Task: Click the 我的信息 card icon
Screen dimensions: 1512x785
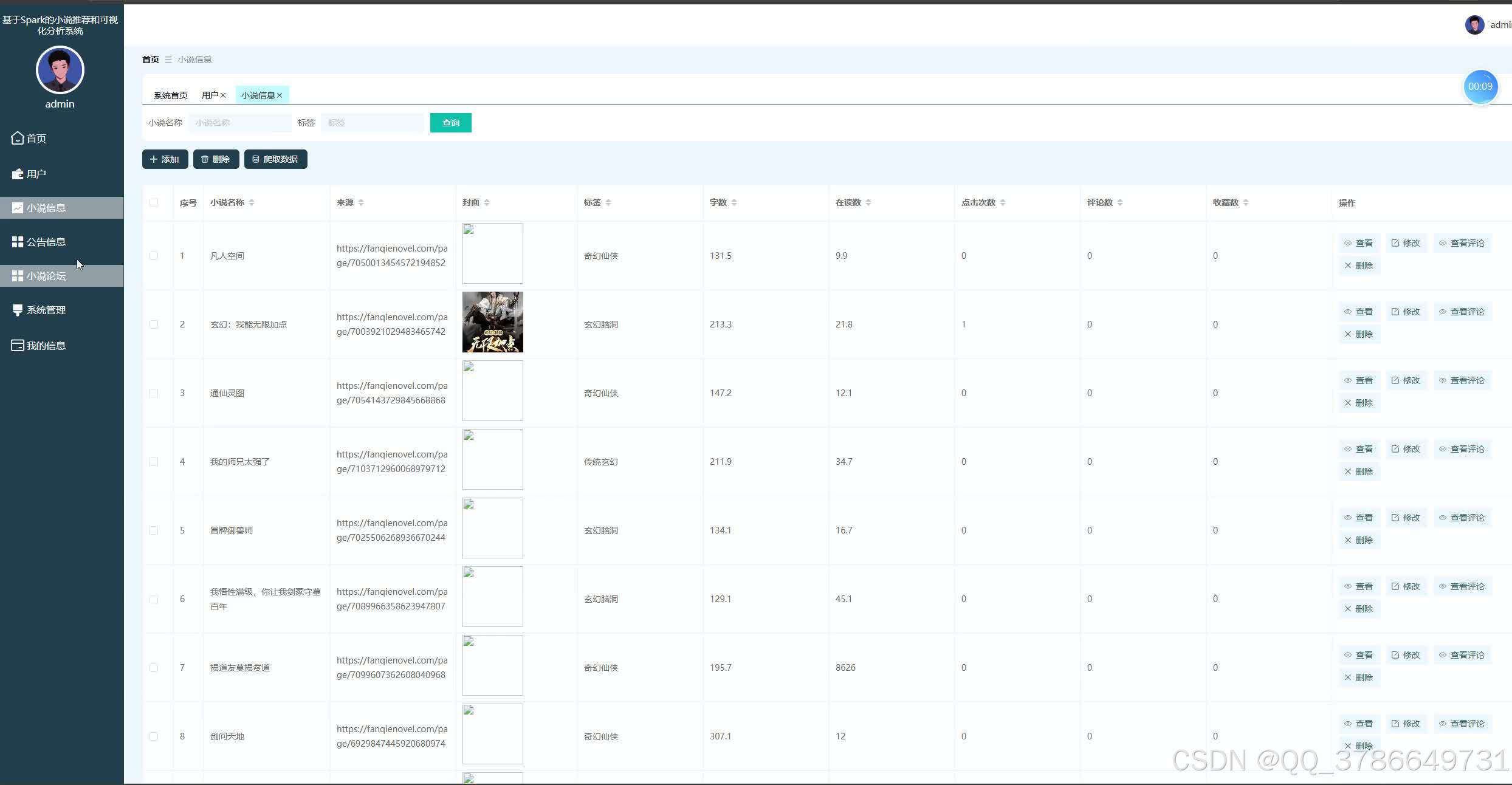Action: pyautogui.click(x=17, y=345)
